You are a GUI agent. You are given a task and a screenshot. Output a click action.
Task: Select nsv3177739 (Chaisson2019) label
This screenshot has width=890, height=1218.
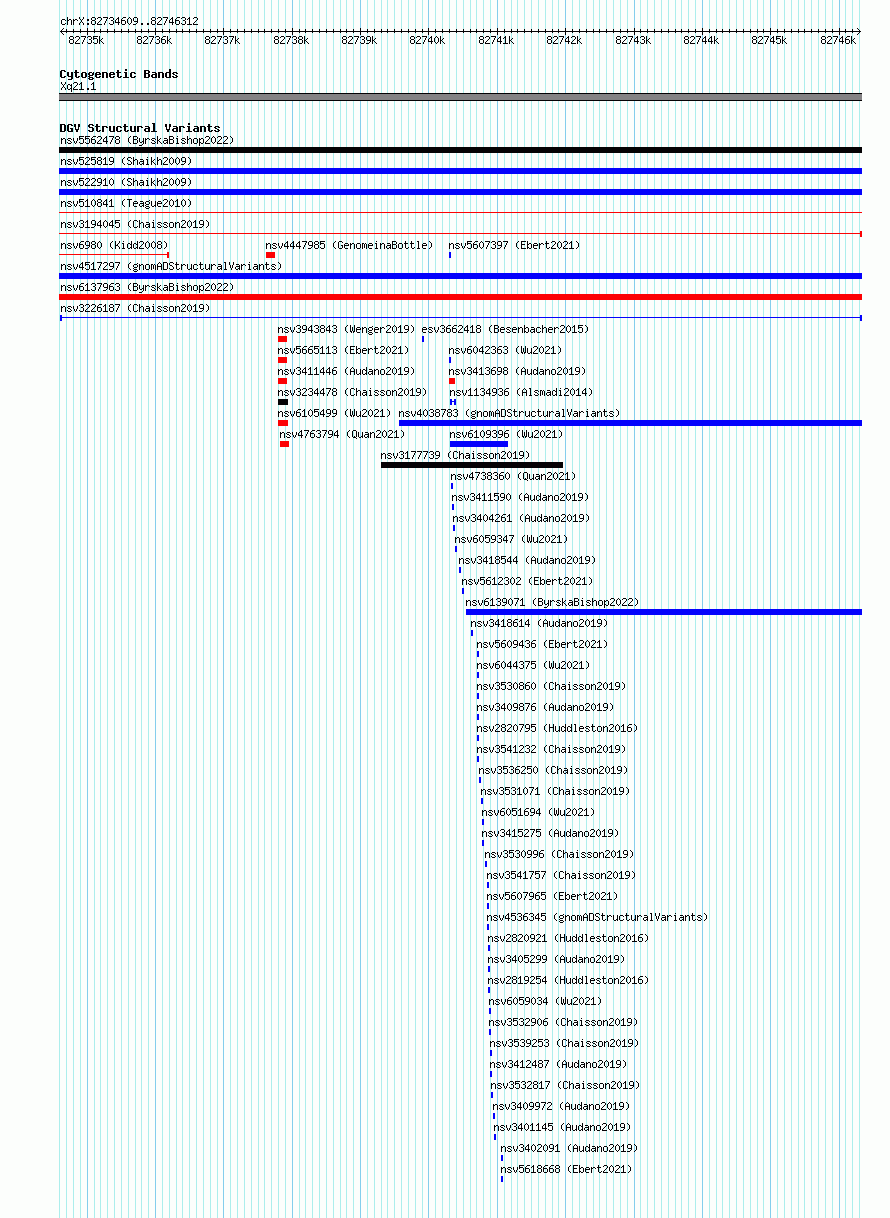coord(456,455)
